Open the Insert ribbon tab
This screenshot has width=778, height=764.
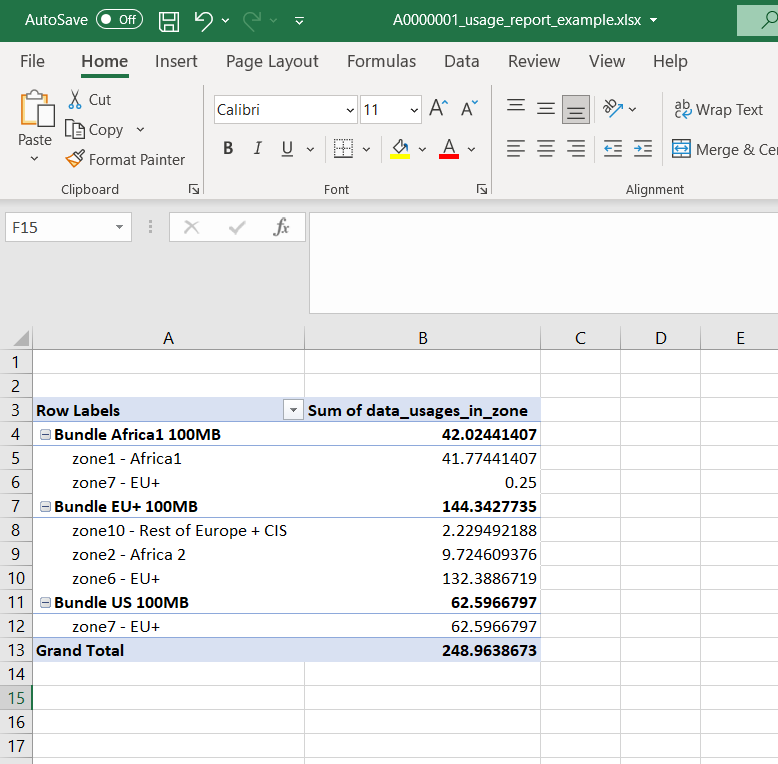(176, 61)
